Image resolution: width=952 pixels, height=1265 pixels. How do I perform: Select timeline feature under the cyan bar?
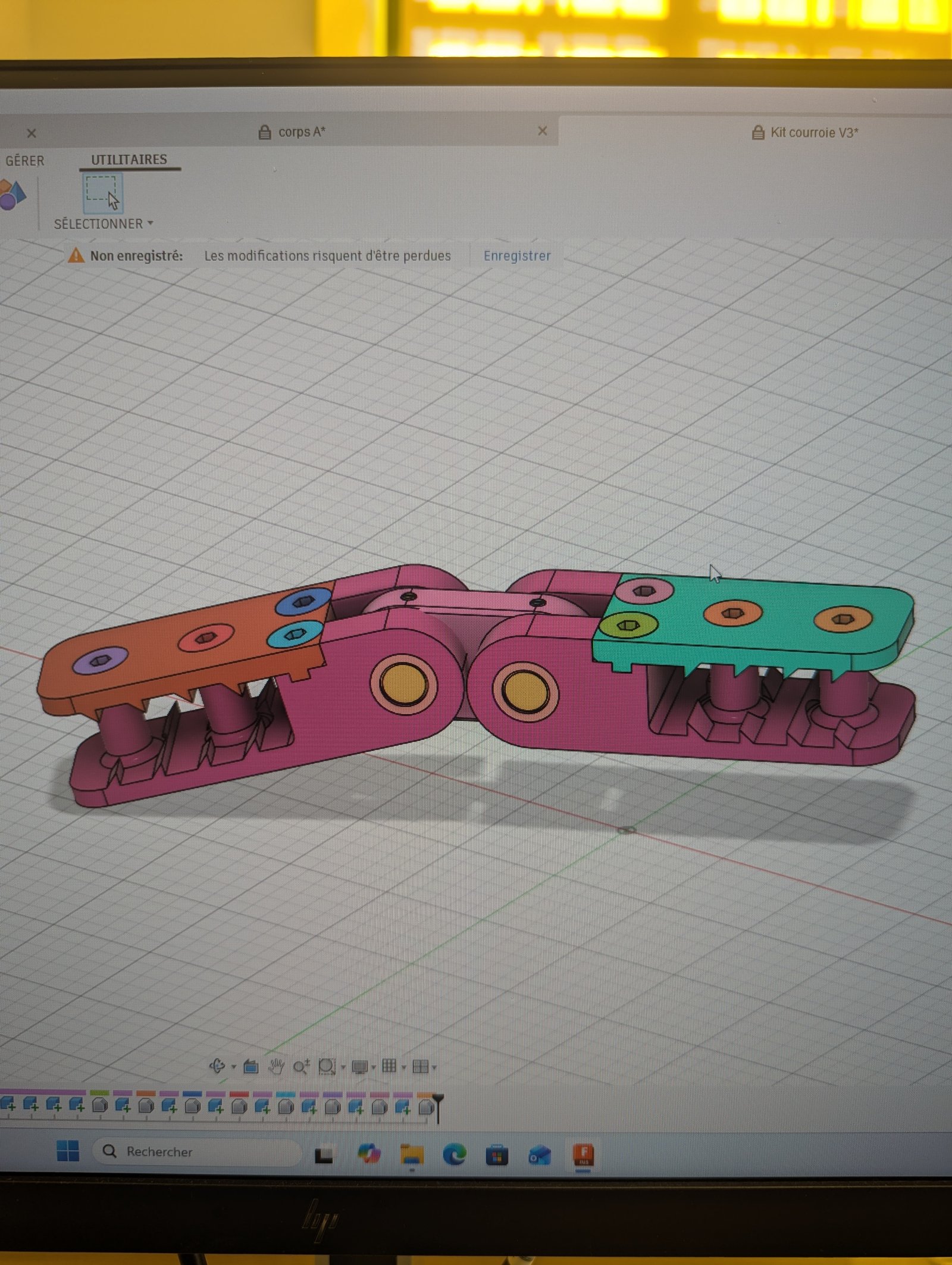[286, 1106]
